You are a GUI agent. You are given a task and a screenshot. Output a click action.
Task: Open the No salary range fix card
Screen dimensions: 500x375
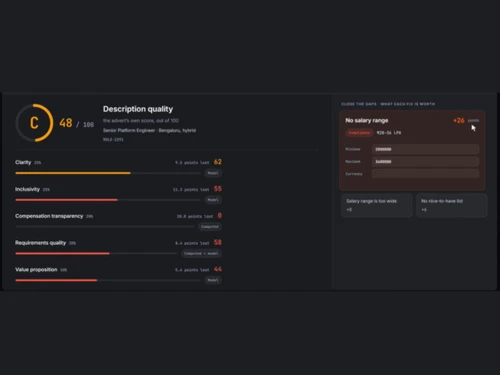[412, 150]
